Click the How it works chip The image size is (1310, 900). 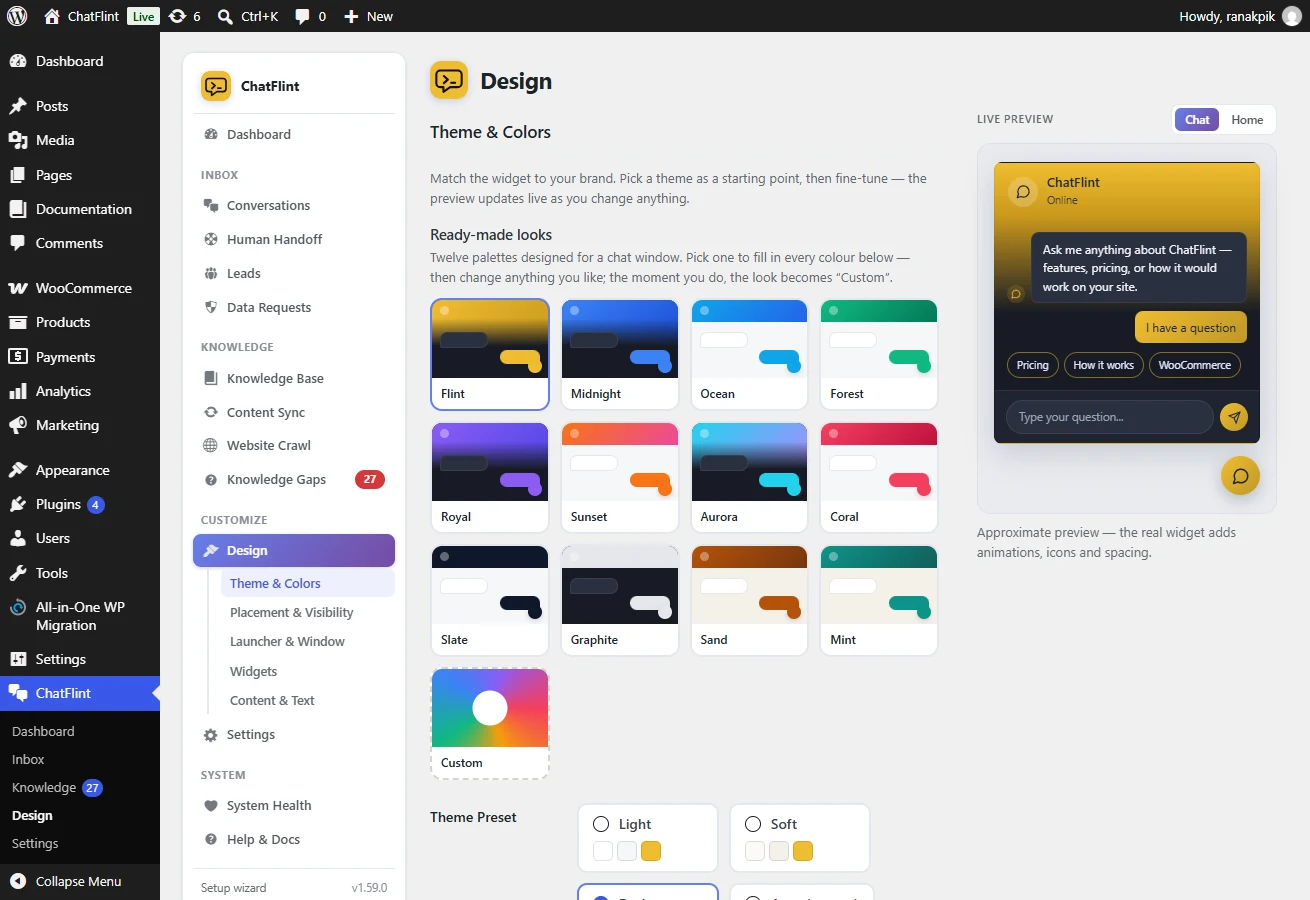(x=1103, y=365)
